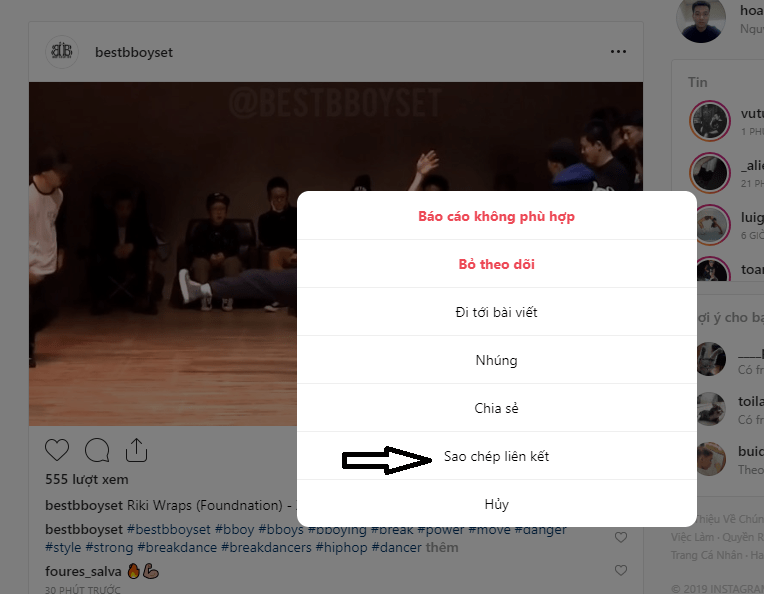Click 'Sao chép liên kết' to copy link
Viewport: 764px width, 594px height.
(497, 456)
